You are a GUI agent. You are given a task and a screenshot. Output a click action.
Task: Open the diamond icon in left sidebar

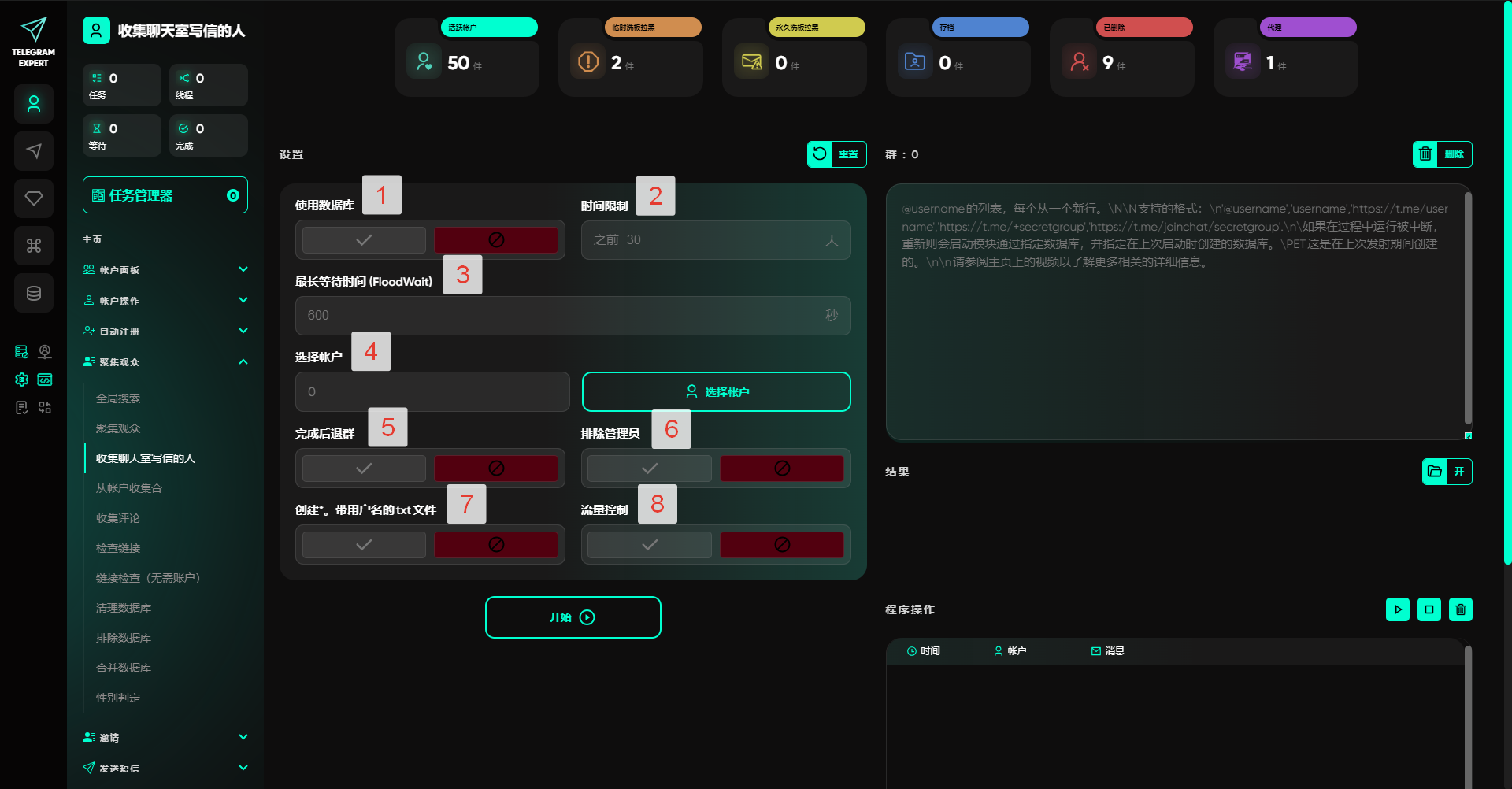34,198
